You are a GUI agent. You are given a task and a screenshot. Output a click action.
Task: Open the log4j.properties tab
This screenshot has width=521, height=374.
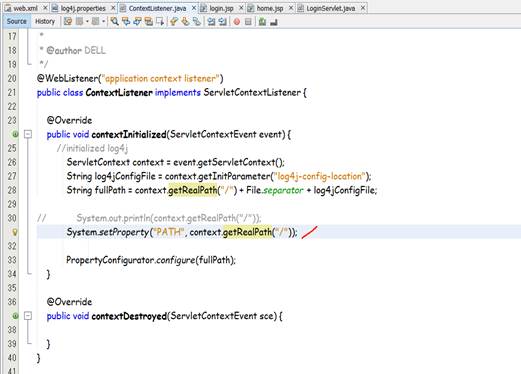pos(83,8)
